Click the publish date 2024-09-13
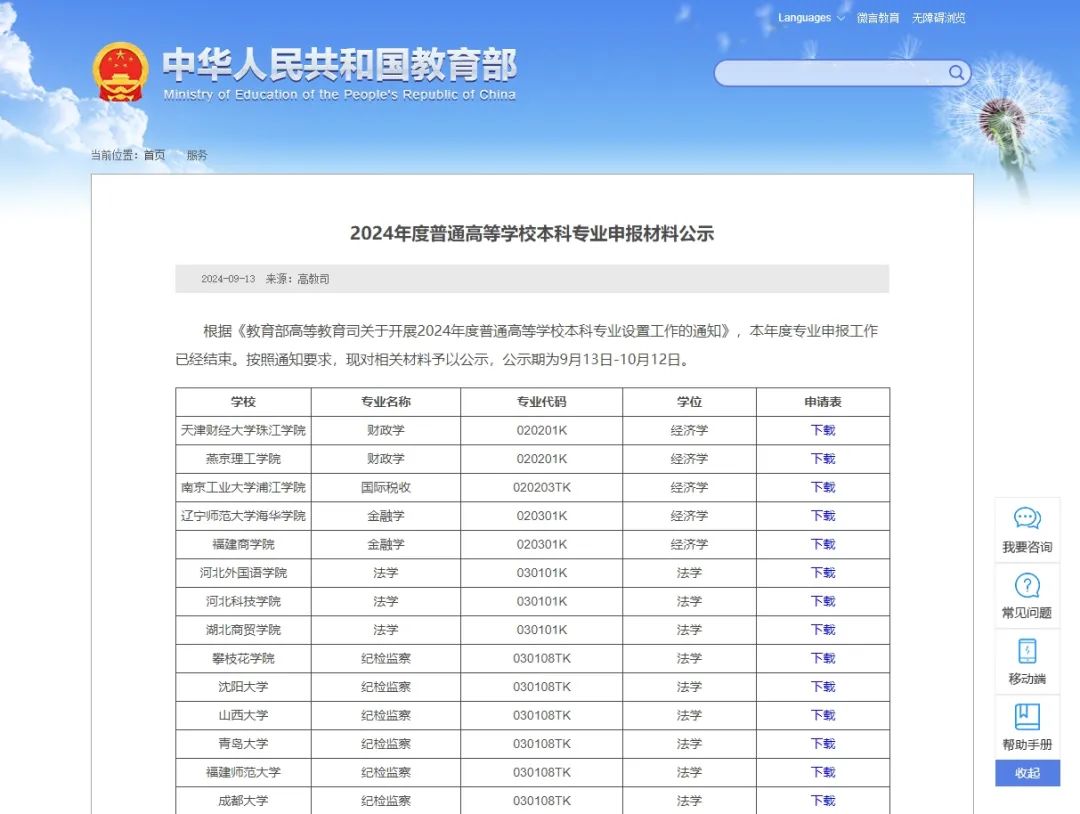This screenshot has height=814, width=1080. point(228,279)
